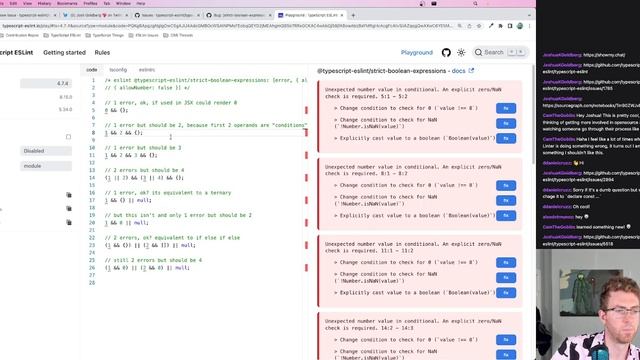Screen dimensions: 640x360
Task: Open the Rules nav link
Action: [x=102, y=52]
